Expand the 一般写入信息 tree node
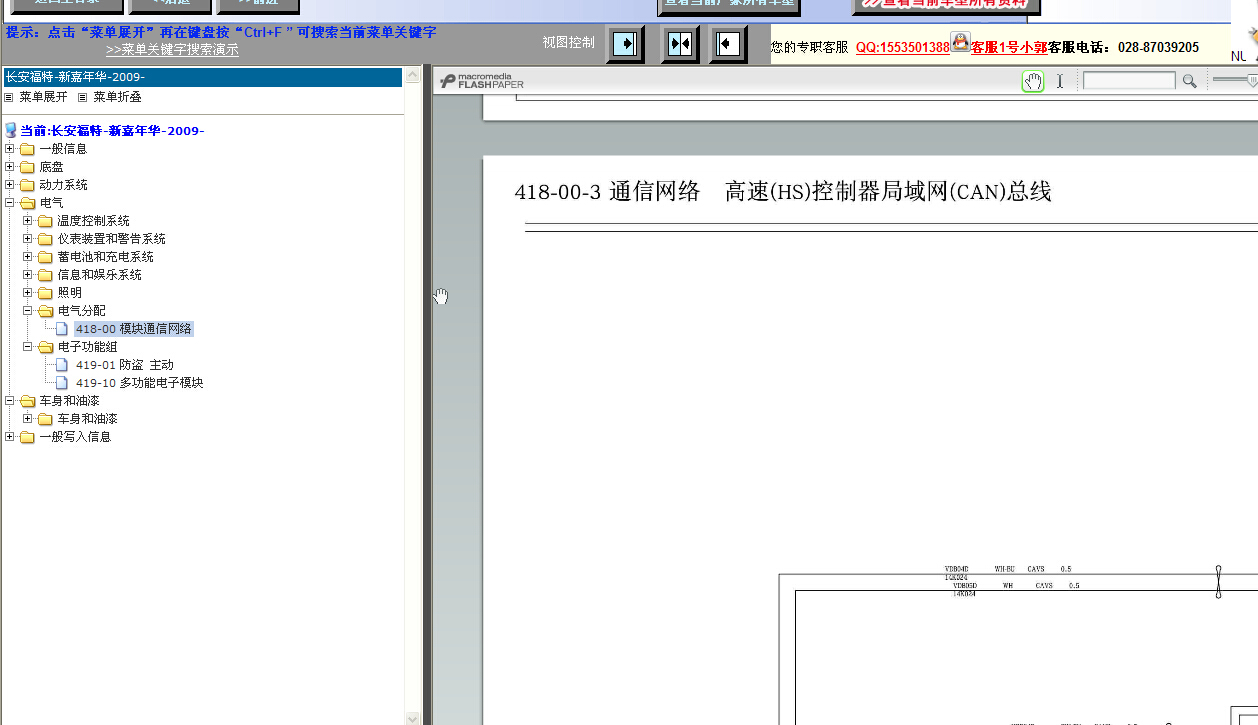The image size is (1258, 725). click(10, 437)
